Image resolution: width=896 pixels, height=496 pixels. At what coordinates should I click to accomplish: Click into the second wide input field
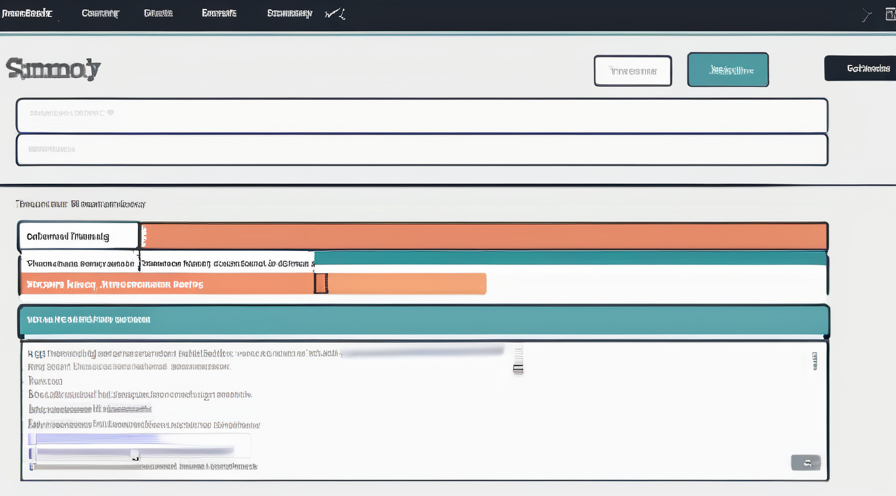pyautogui.click(x=421, y=149)
